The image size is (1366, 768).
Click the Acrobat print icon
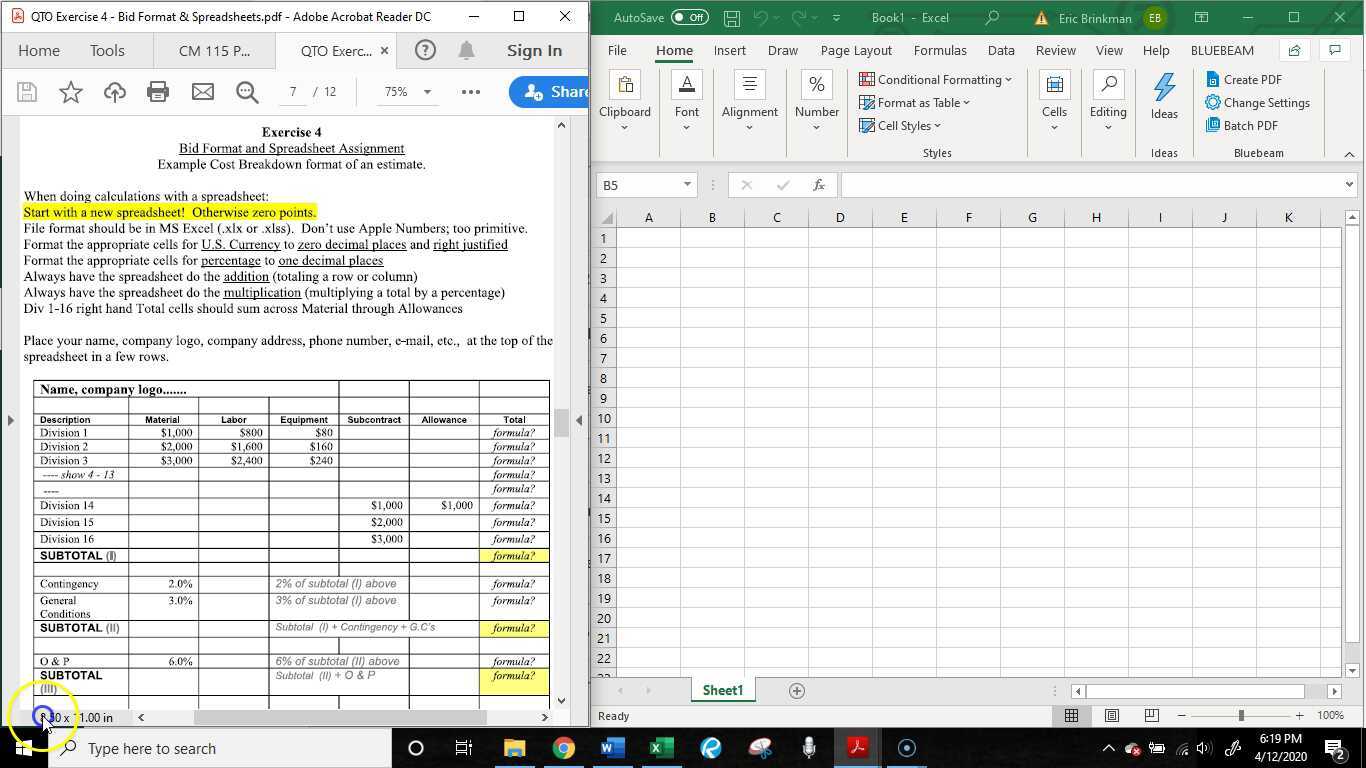point(158,92)
